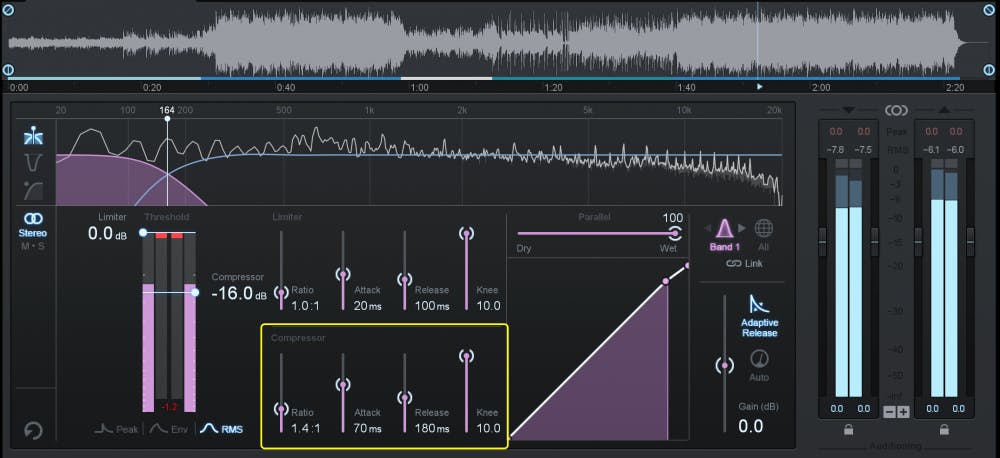Click the reset arrow icon at bottom left
Viewport: 1000px width, 458px height.
click(33, 431)
